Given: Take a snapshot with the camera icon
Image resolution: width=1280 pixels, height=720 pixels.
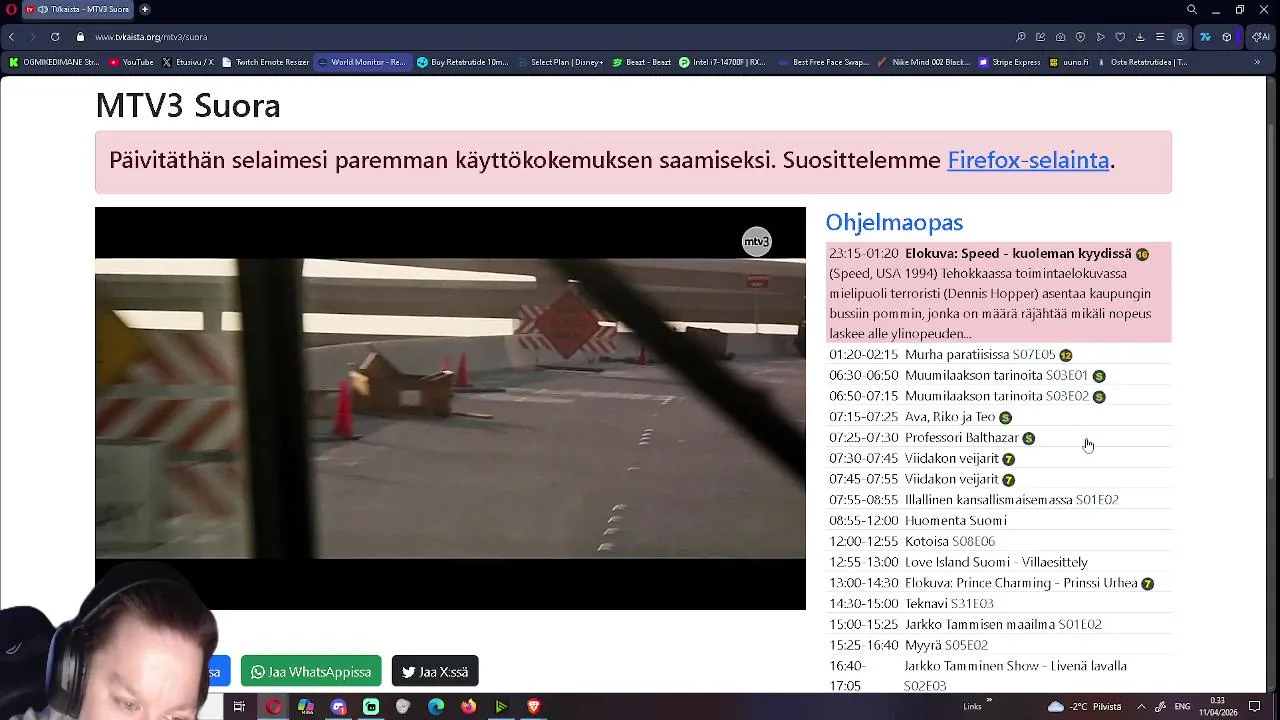Looking at the screenshot, I should (x=1061, y=37).
